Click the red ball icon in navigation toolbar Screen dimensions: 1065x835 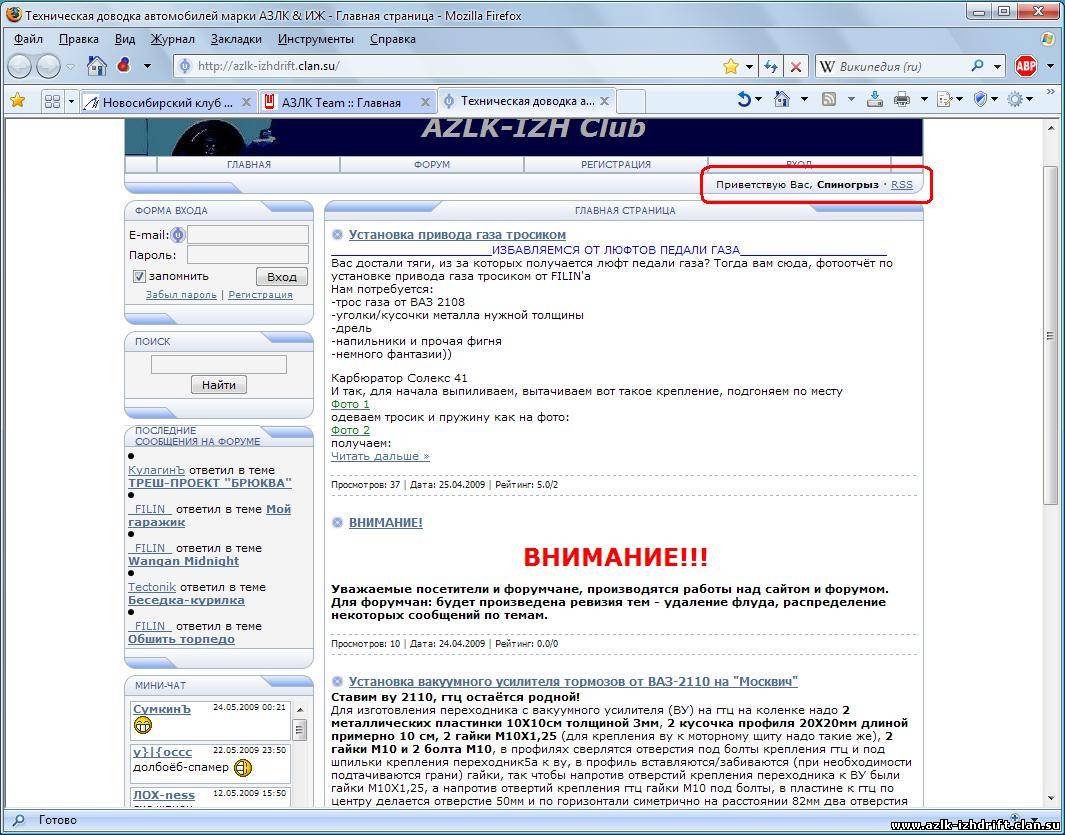coord(124,66)
